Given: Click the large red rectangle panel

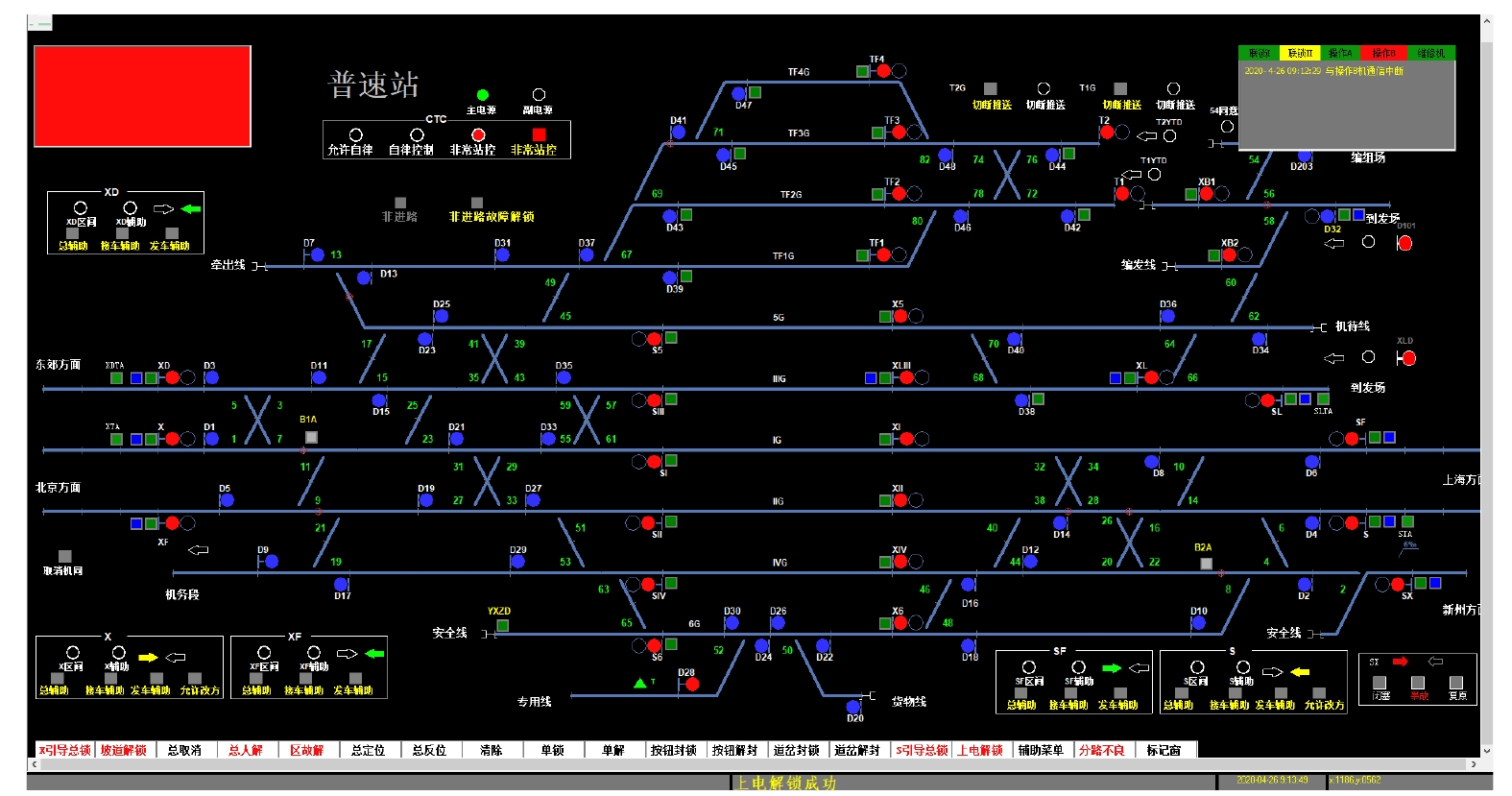Looking at the screenshot, I should 142,96.
